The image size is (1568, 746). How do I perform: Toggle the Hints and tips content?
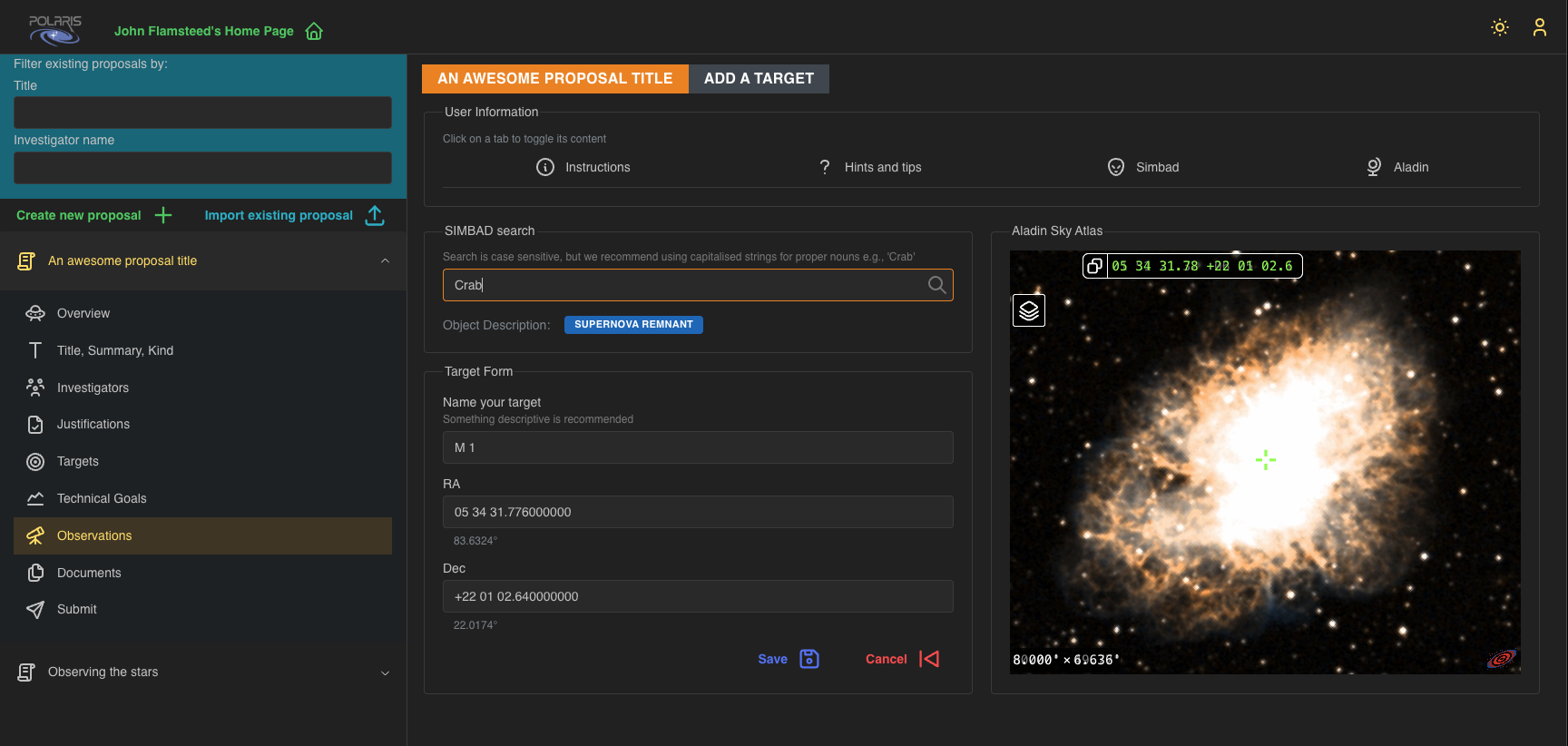(x=869, y=167)
